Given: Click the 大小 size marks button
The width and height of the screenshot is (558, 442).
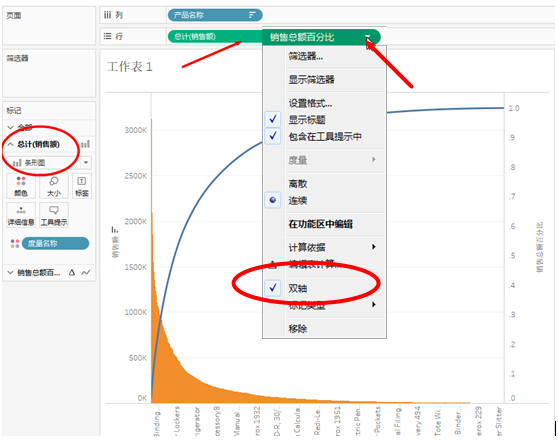Looking at the screenshot, I should pos(54,186).
